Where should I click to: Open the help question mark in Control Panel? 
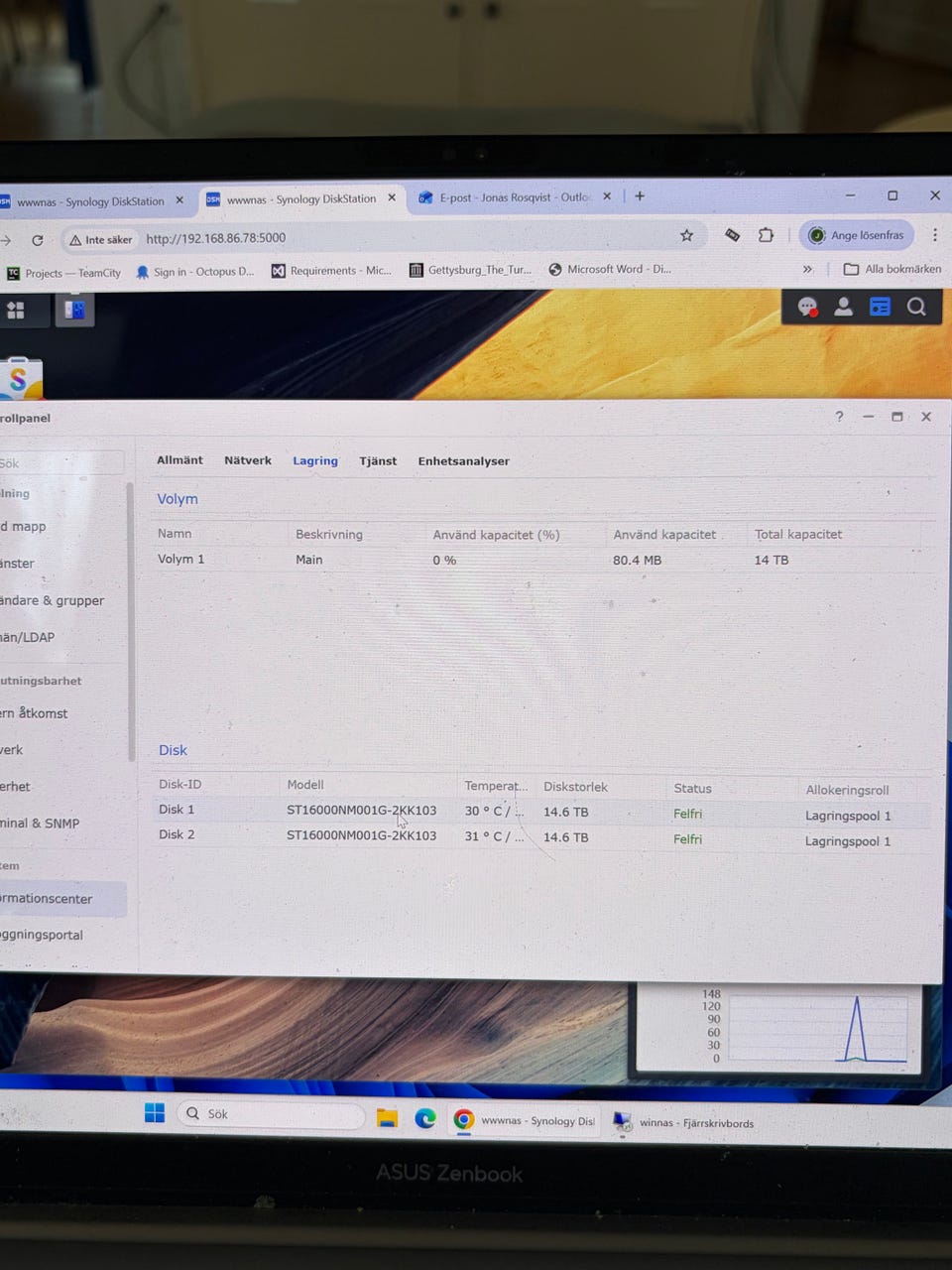click(x=839, y=417)
